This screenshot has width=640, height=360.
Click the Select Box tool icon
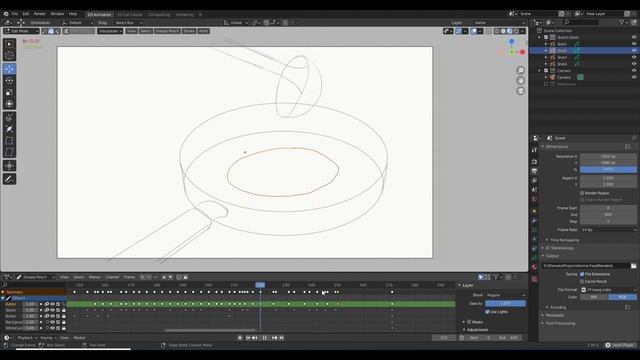(x=9, y=44)
